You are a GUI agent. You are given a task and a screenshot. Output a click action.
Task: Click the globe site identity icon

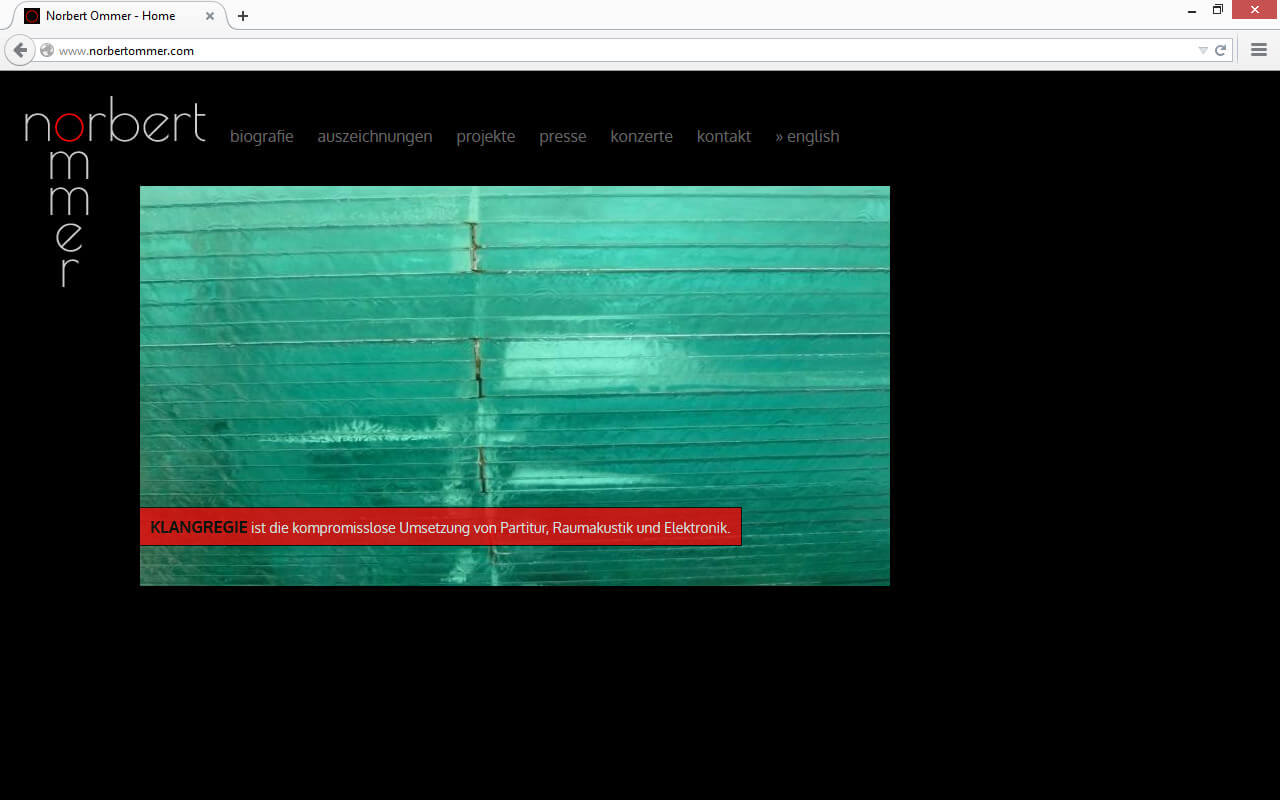[x=47, y=50]
